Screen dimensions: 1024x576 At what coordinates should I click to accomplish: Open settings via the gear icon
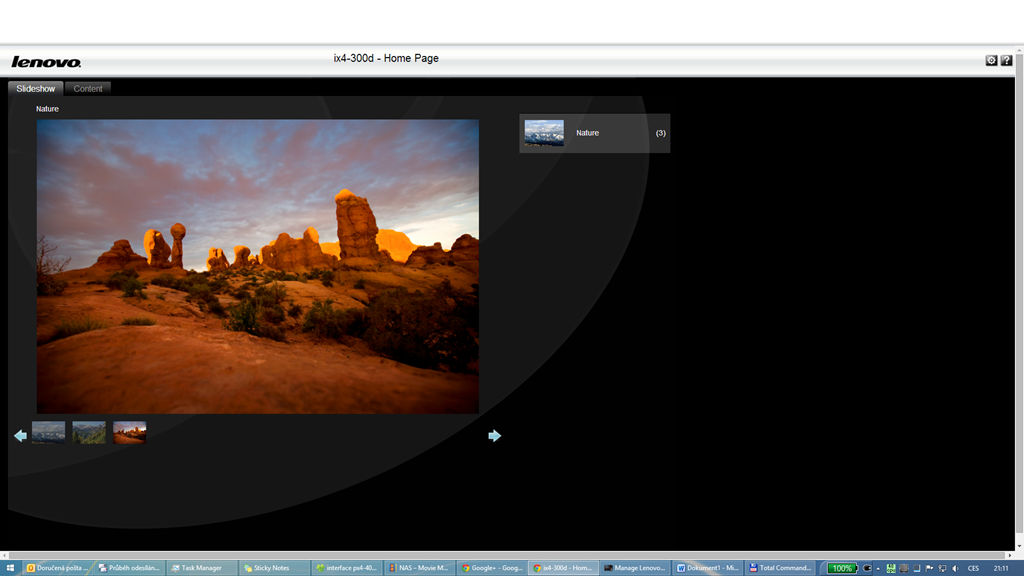coord(991,60)
